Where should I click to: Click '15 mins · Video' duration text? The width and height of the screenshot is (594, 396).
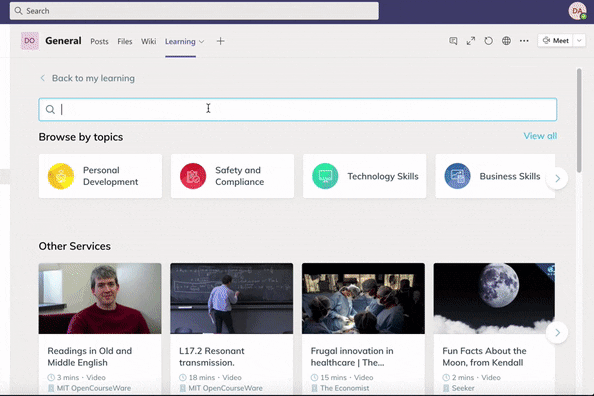[347, 377]
